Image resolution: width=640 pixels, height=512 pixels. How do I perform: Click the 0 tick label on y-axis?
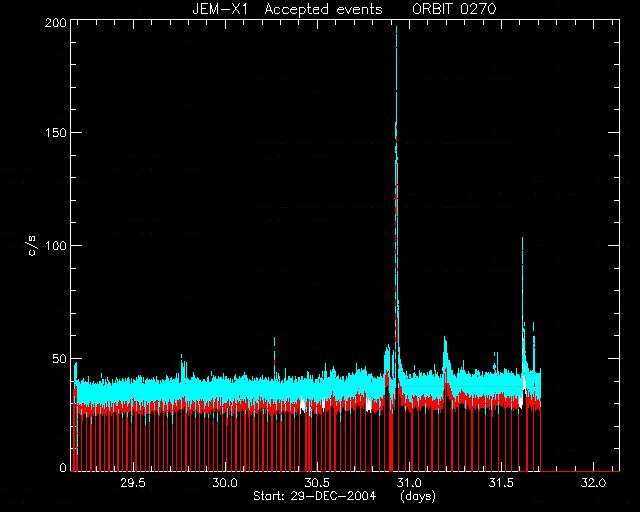(x=63, y=467)
